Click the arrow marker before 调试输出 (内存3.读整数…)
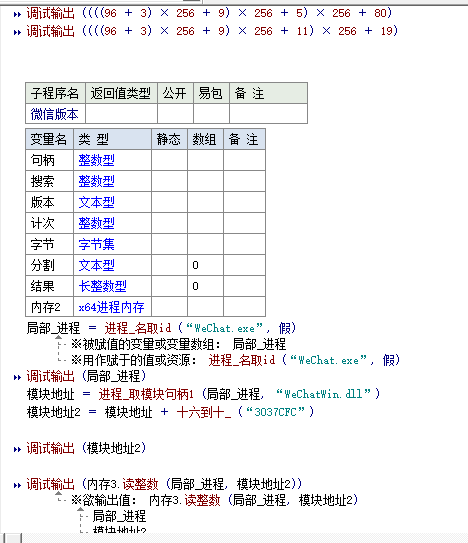 pyautogui.click(x=17, y=485)
